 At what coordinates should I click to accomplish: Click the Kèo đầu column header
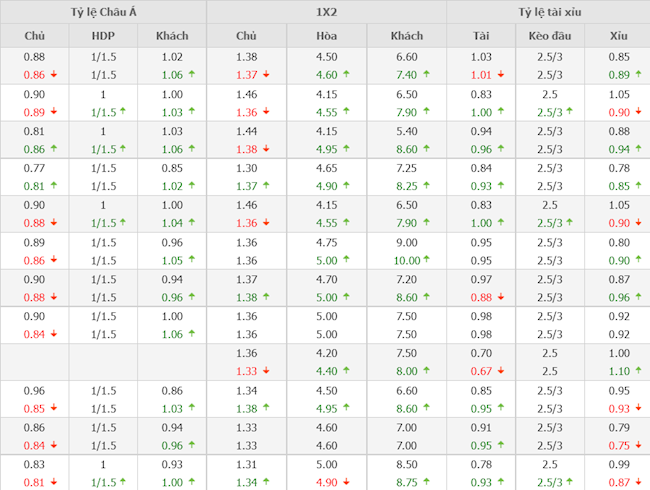click(x=548, y=36)
